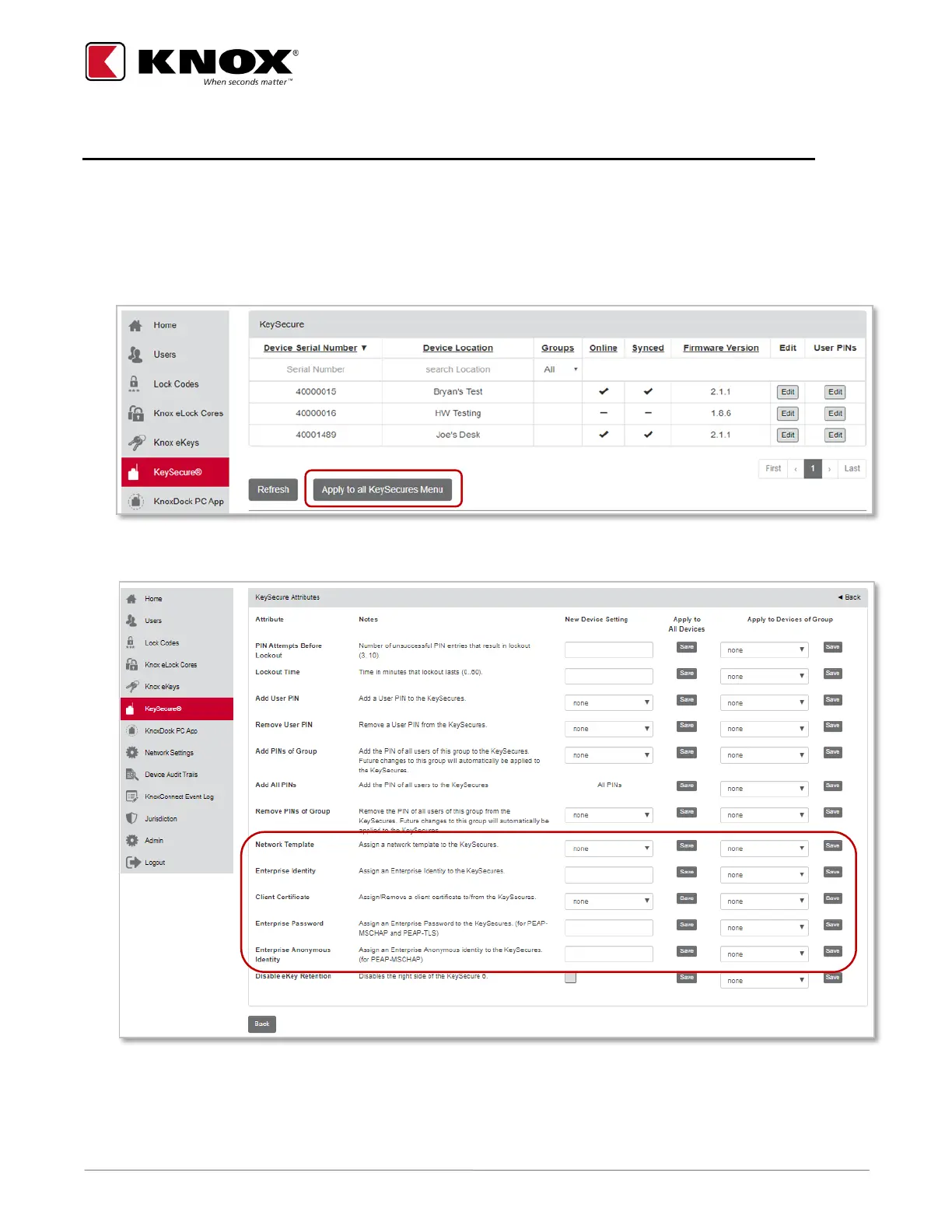Screen dimensions: 952x1232
Task: Open Network Settings gear icon
Action: click(132, 753)
